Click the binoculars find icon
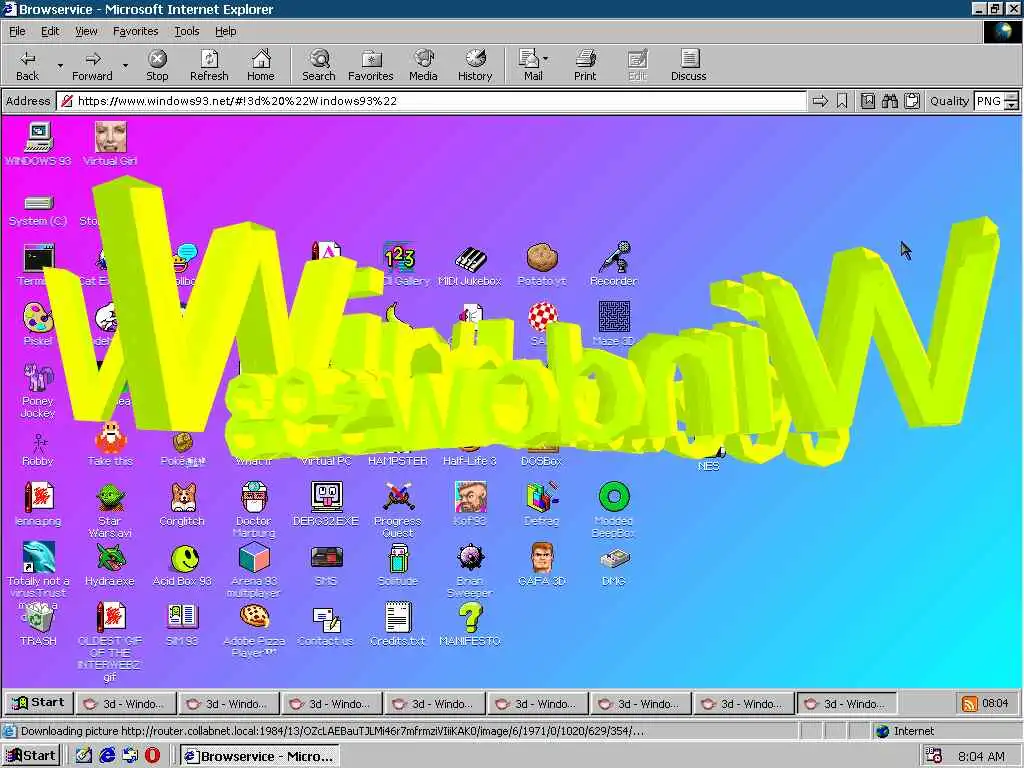This screenshot has height=768, width=1024. [889, 101]
